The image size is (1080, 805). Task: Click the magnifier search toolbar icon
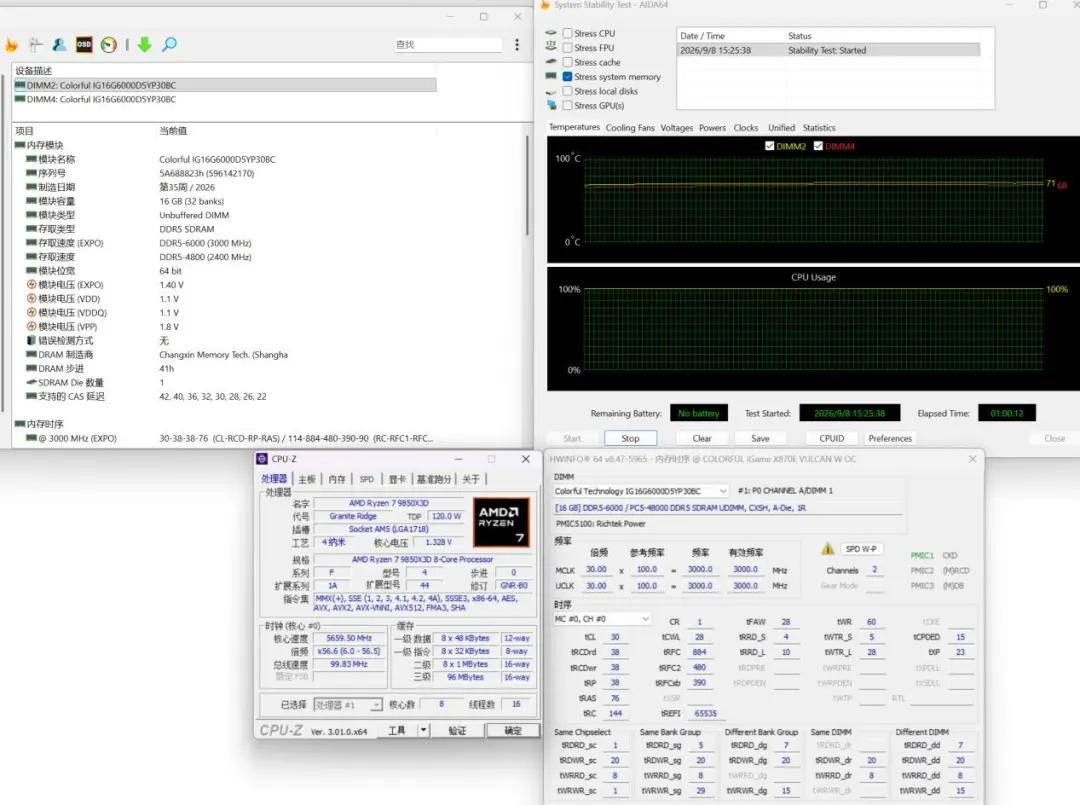[x=169, y=45]
